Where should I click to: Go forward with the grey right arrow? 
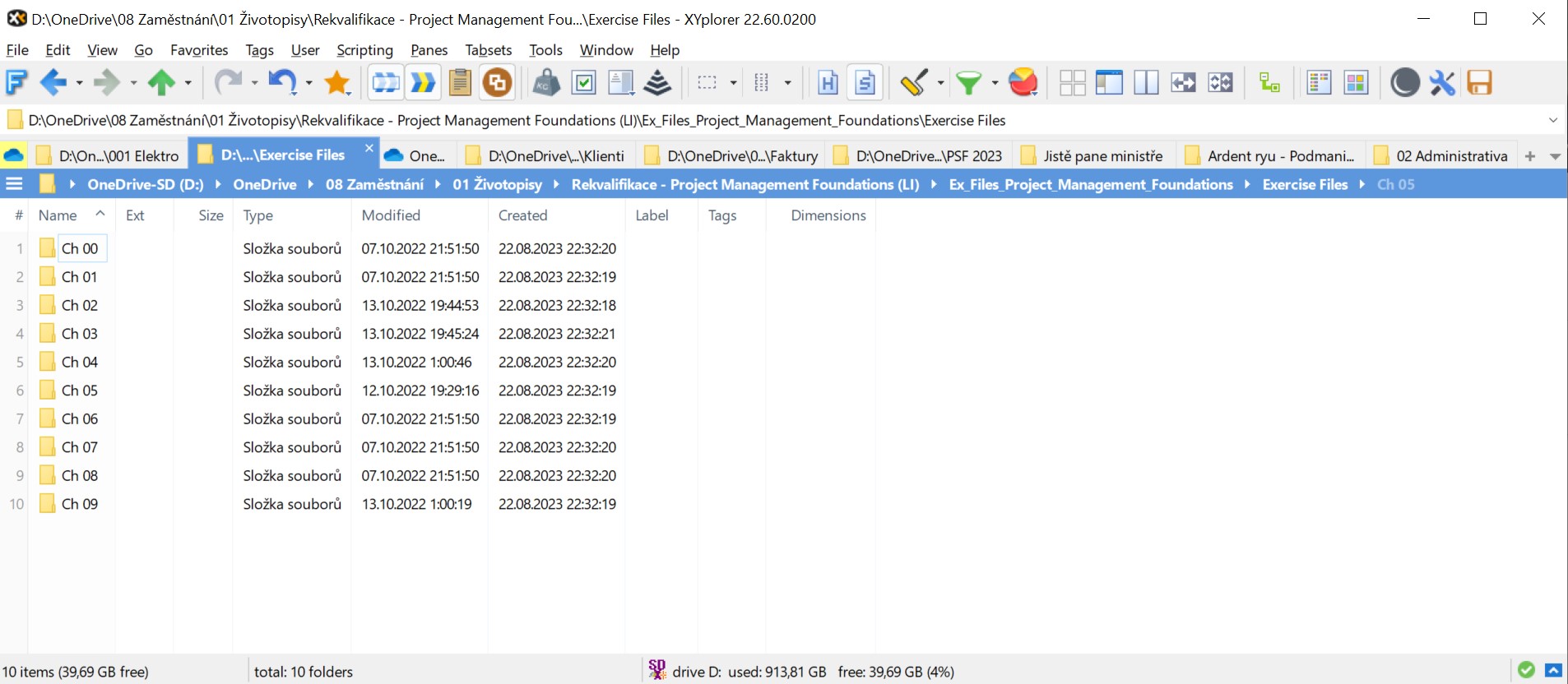tap(106, 82)
